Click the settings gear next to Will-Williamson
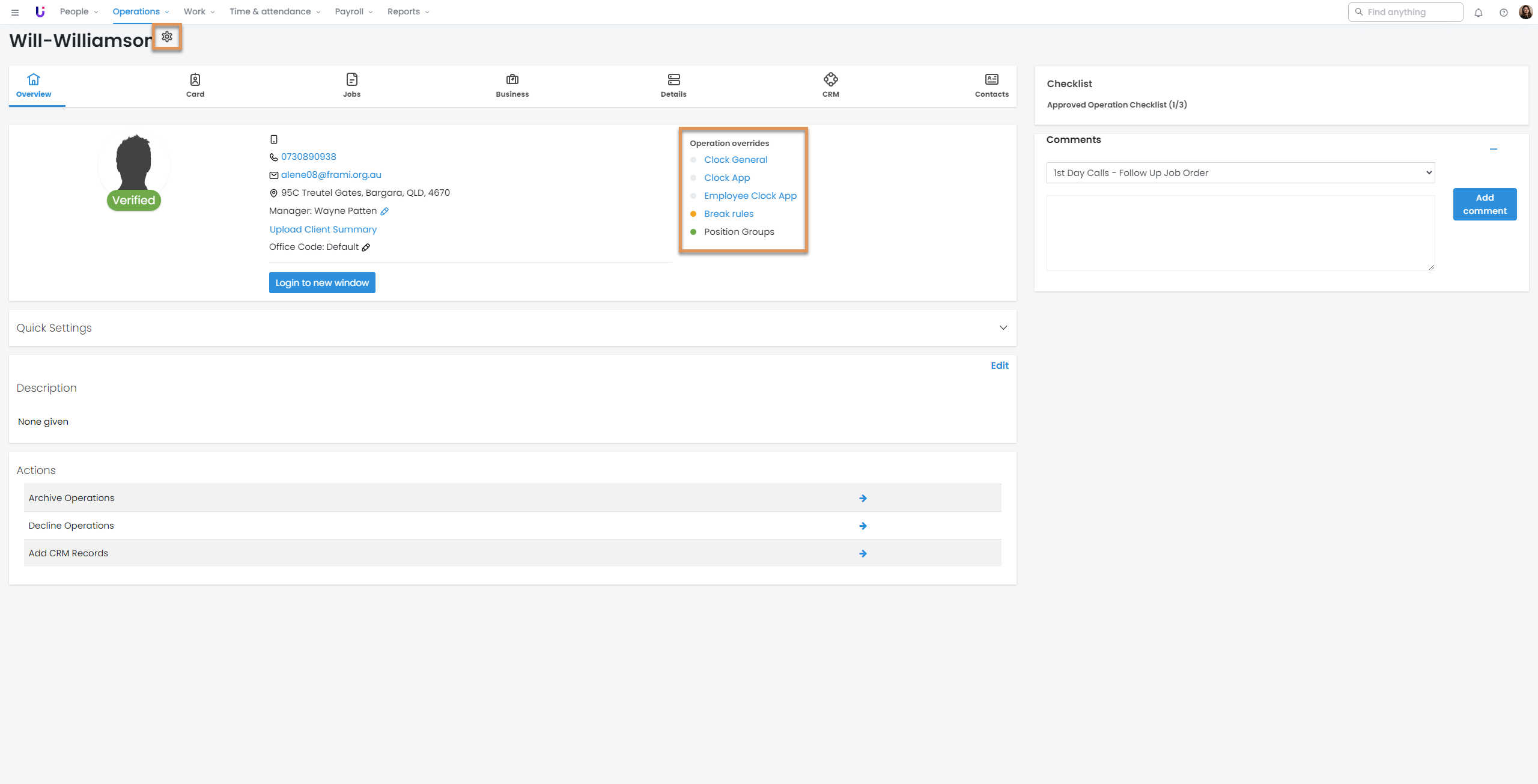 (x=167, y=37)
